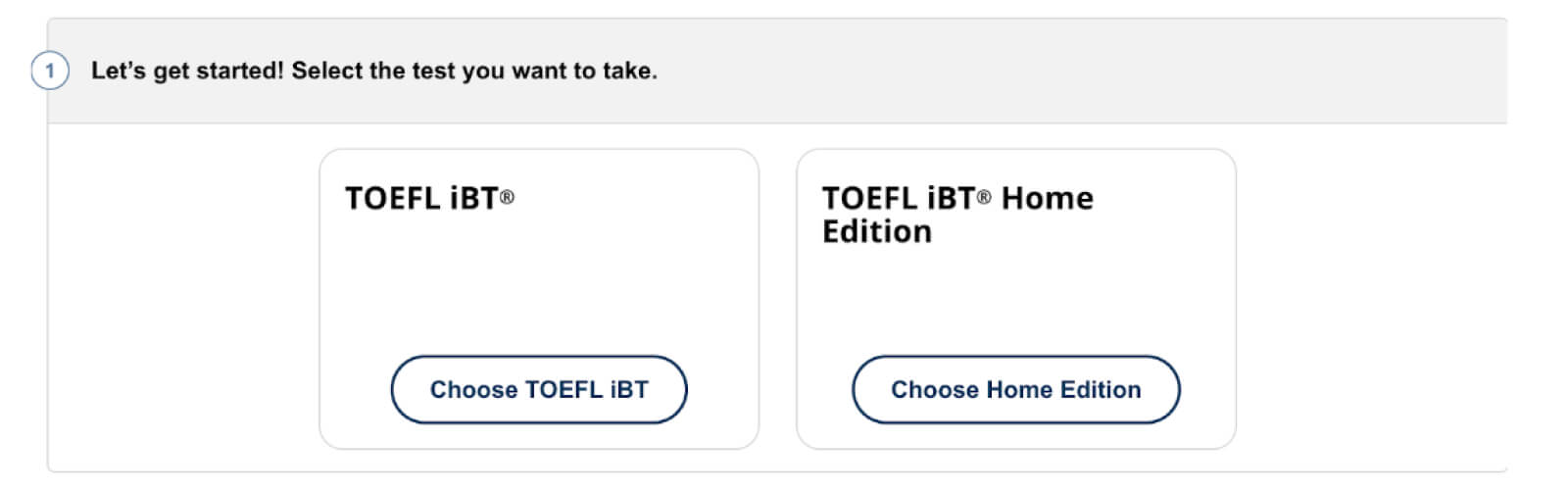
Task: Click blank area inside Home Edition card
Action: pyautogui.click(x=1015, y=294)
